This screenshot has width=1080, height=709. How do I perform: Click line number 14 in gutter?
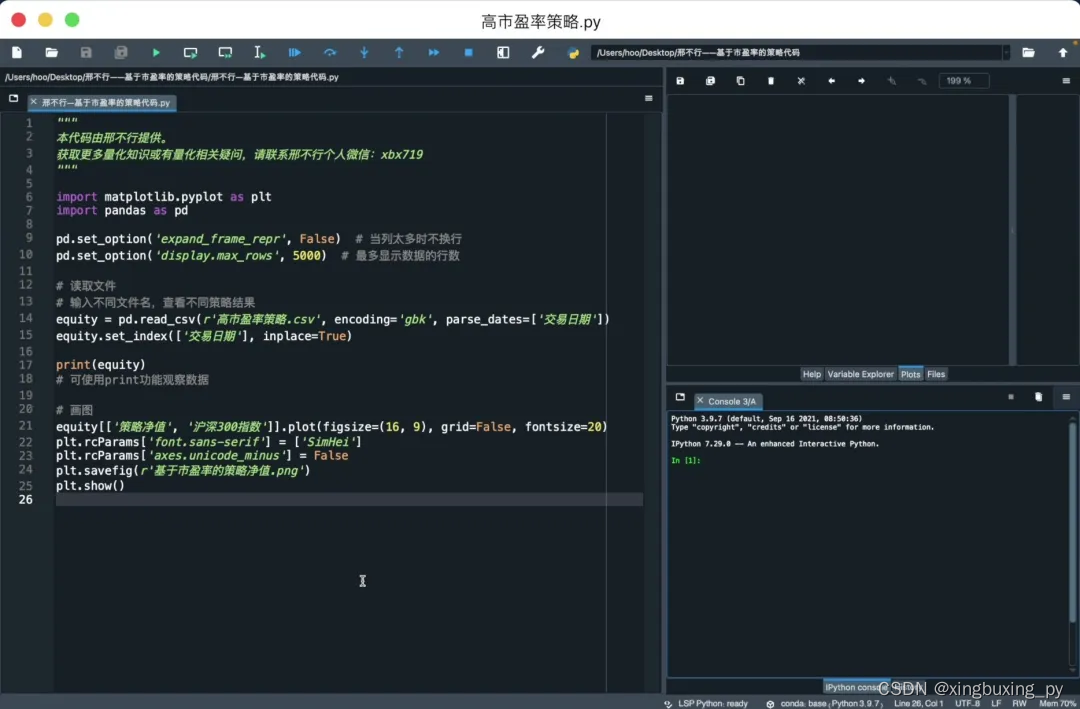tap(25, 318)
